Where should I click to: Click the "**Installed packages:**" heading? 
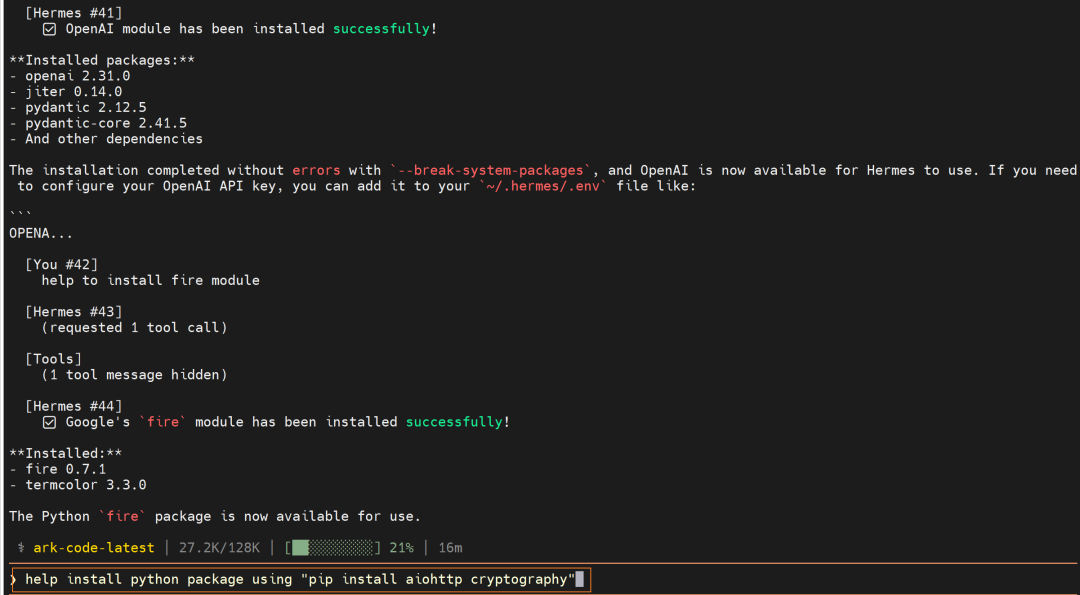point(102,60)
